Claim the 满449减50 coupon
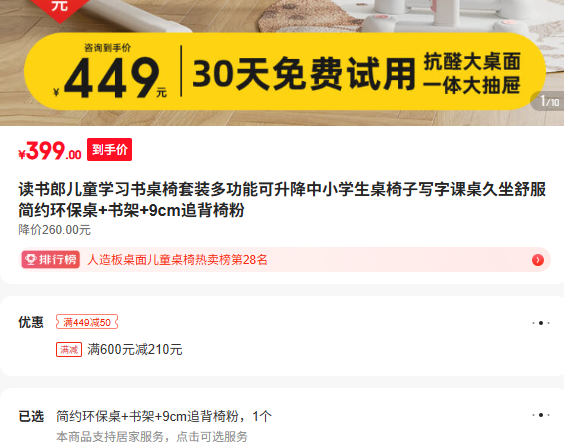The height and width of the screenshot is (447, 564). (87, 322)
